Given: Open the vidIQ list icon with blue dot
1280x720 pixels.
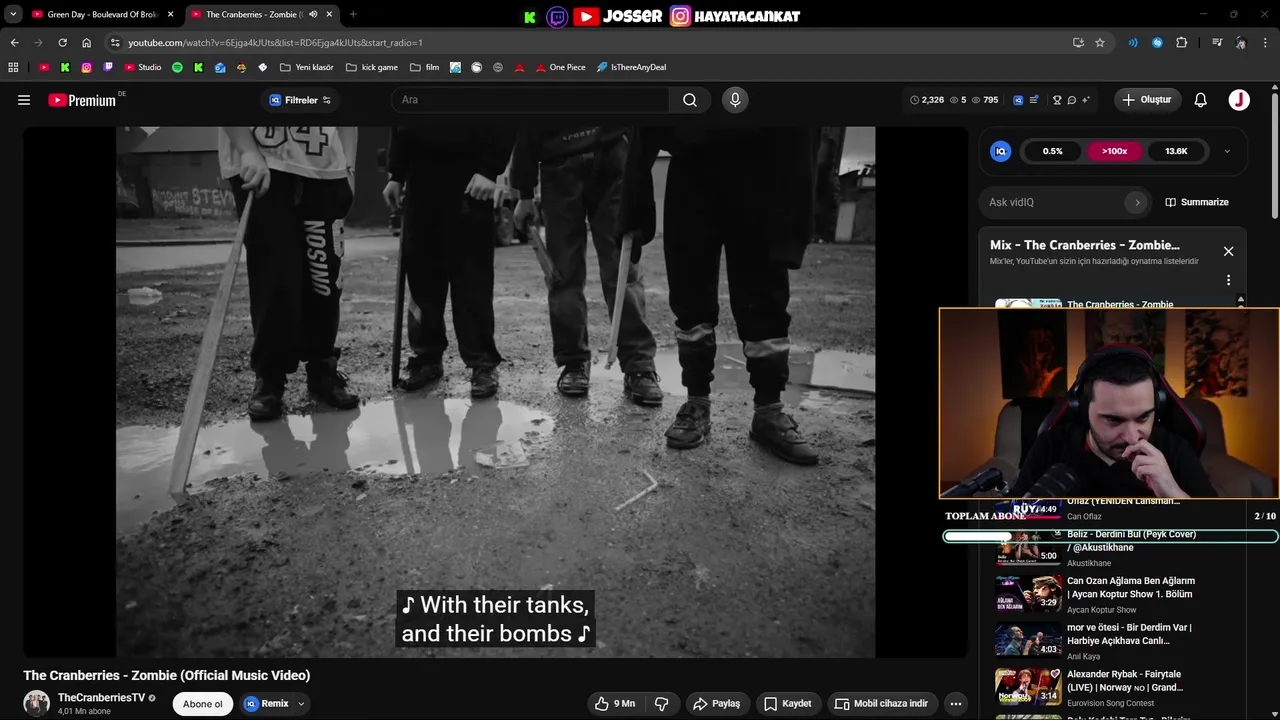Looking at the screenshot, I should pyautogui.click(x=1034, y=100).
